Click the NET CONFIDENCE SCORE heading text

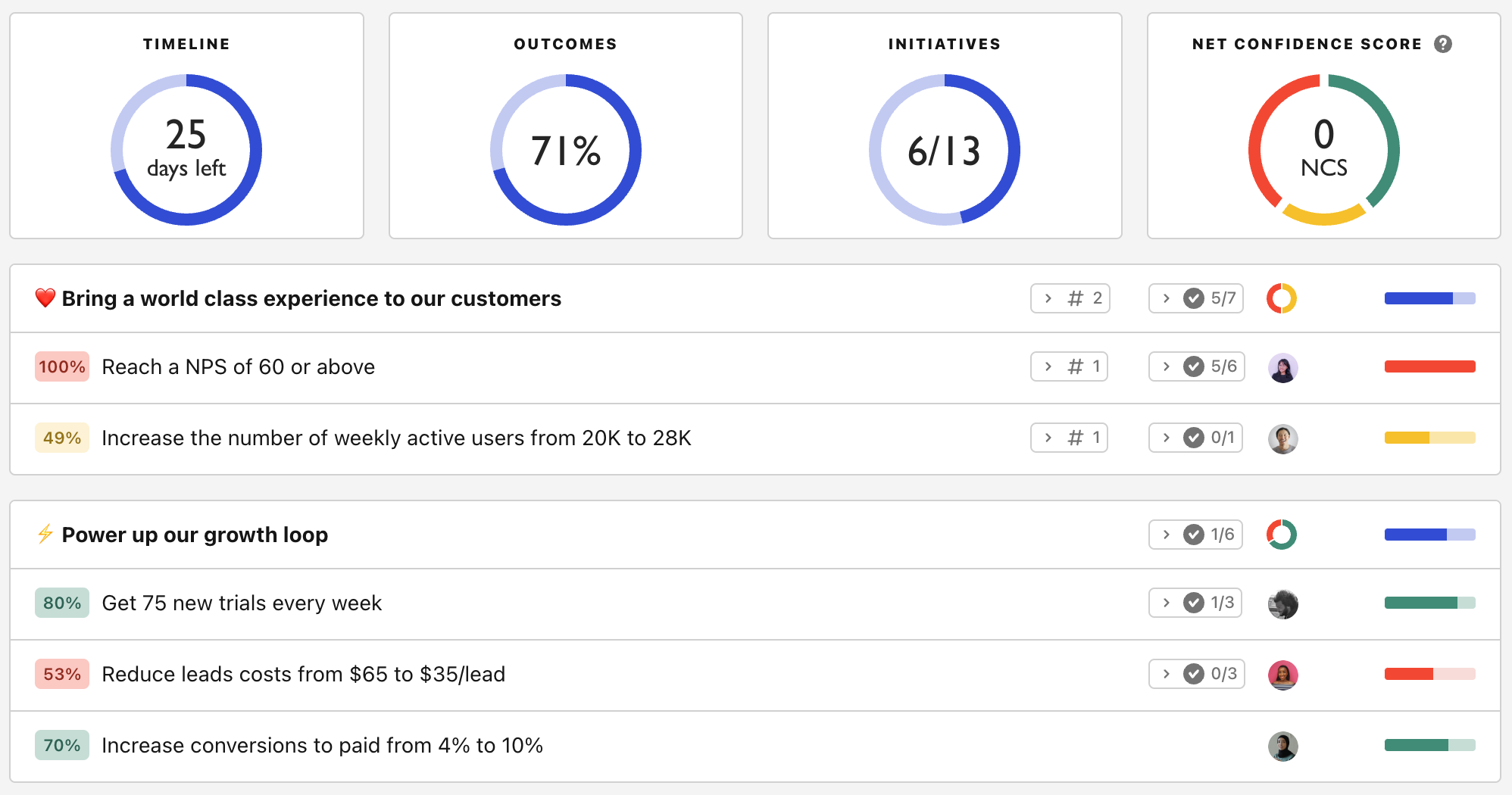(x=1307, y=44)
